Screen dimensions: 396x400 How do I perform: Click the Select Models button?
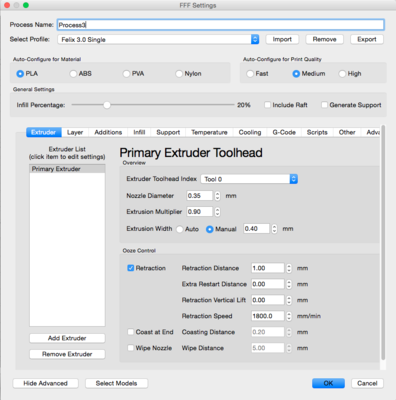[116, 383]
